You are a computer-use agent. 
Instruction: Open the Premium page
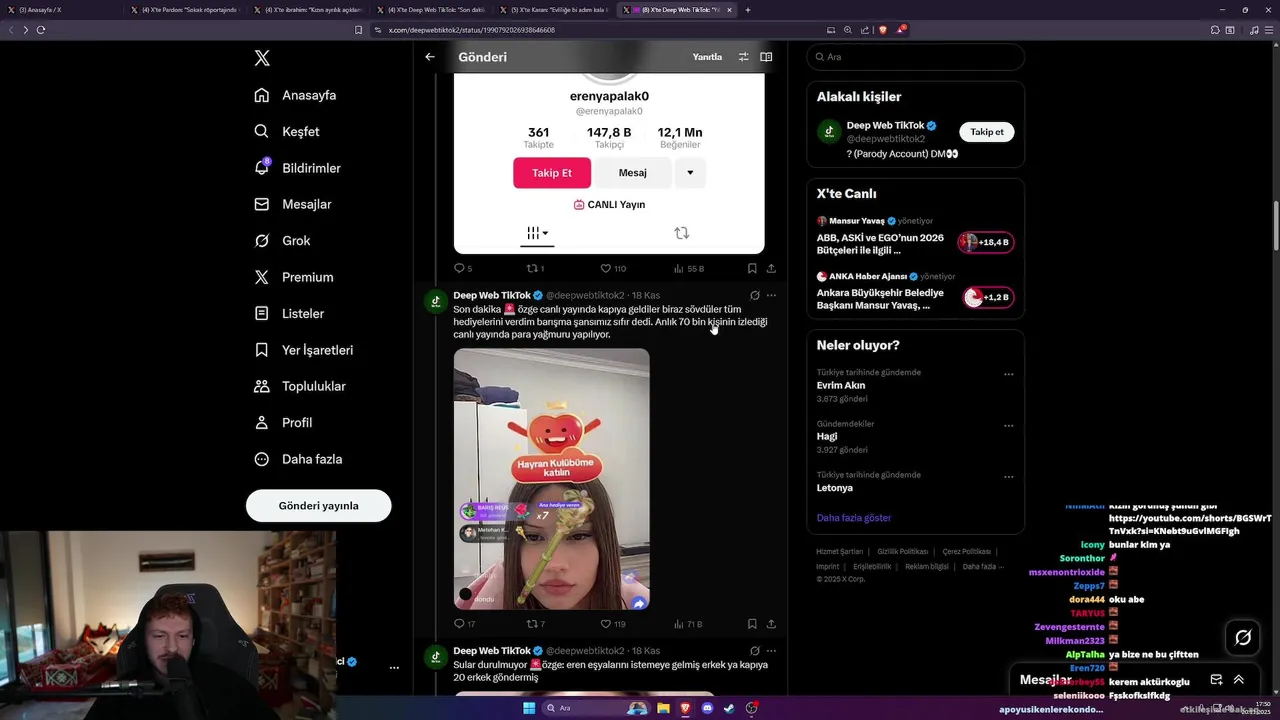(x=294, y=277)
